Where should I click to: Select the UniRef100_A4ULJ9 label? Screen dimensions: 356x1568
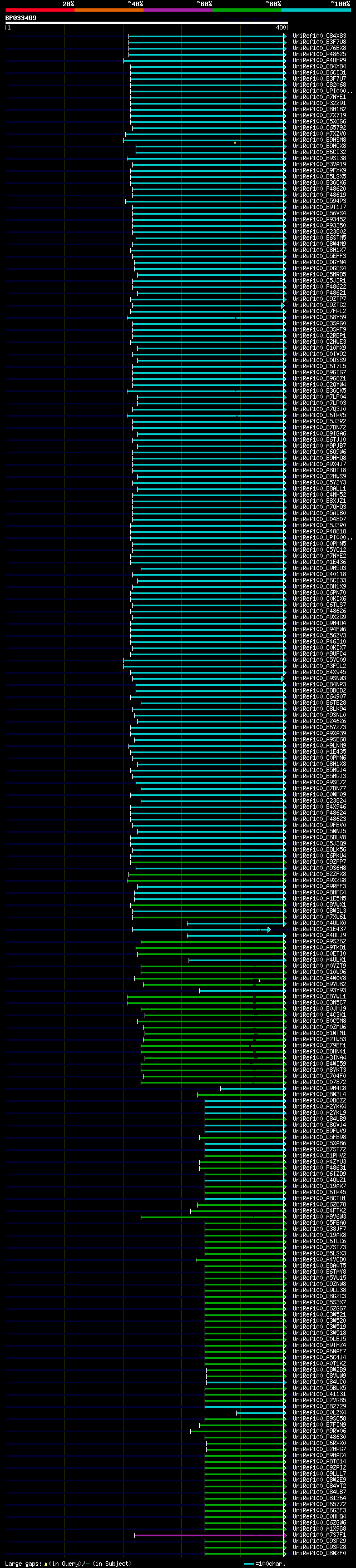[x=319, y=936]
